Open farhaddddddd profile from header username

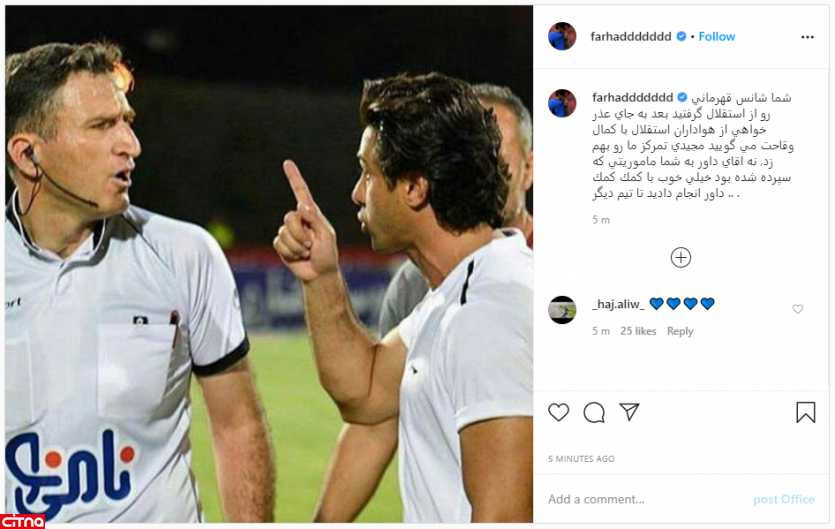631,37
